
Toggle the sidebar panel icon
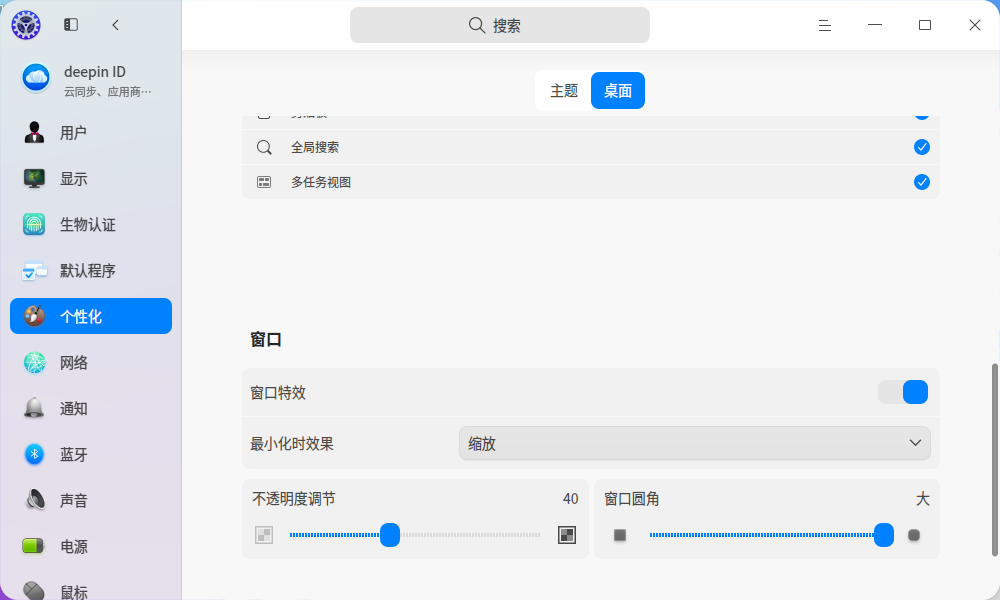click(x=71, y=25)
